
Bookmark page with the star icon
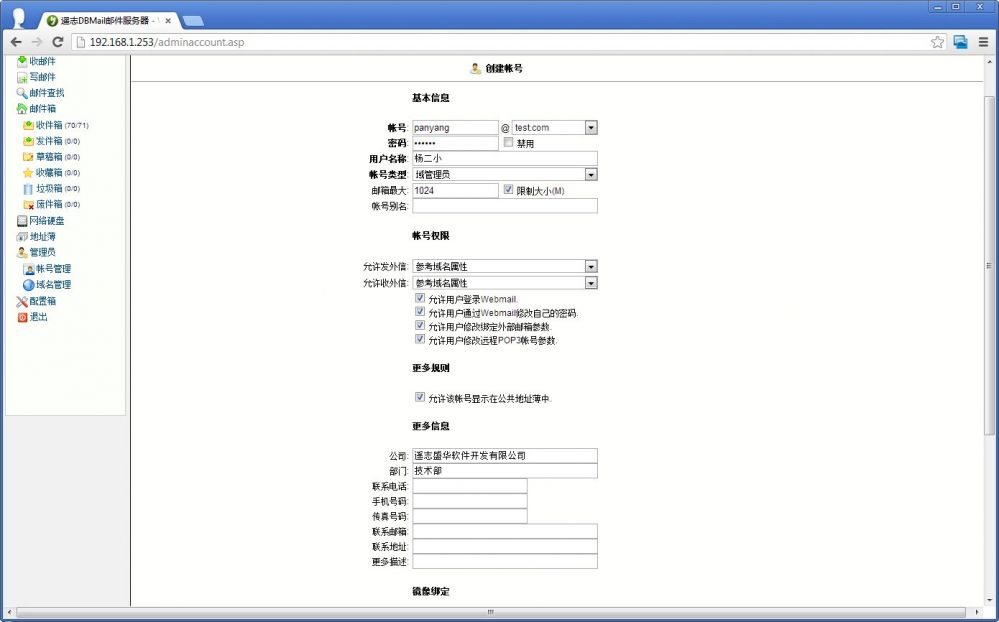pyautogui.click(x=937, y=42)
